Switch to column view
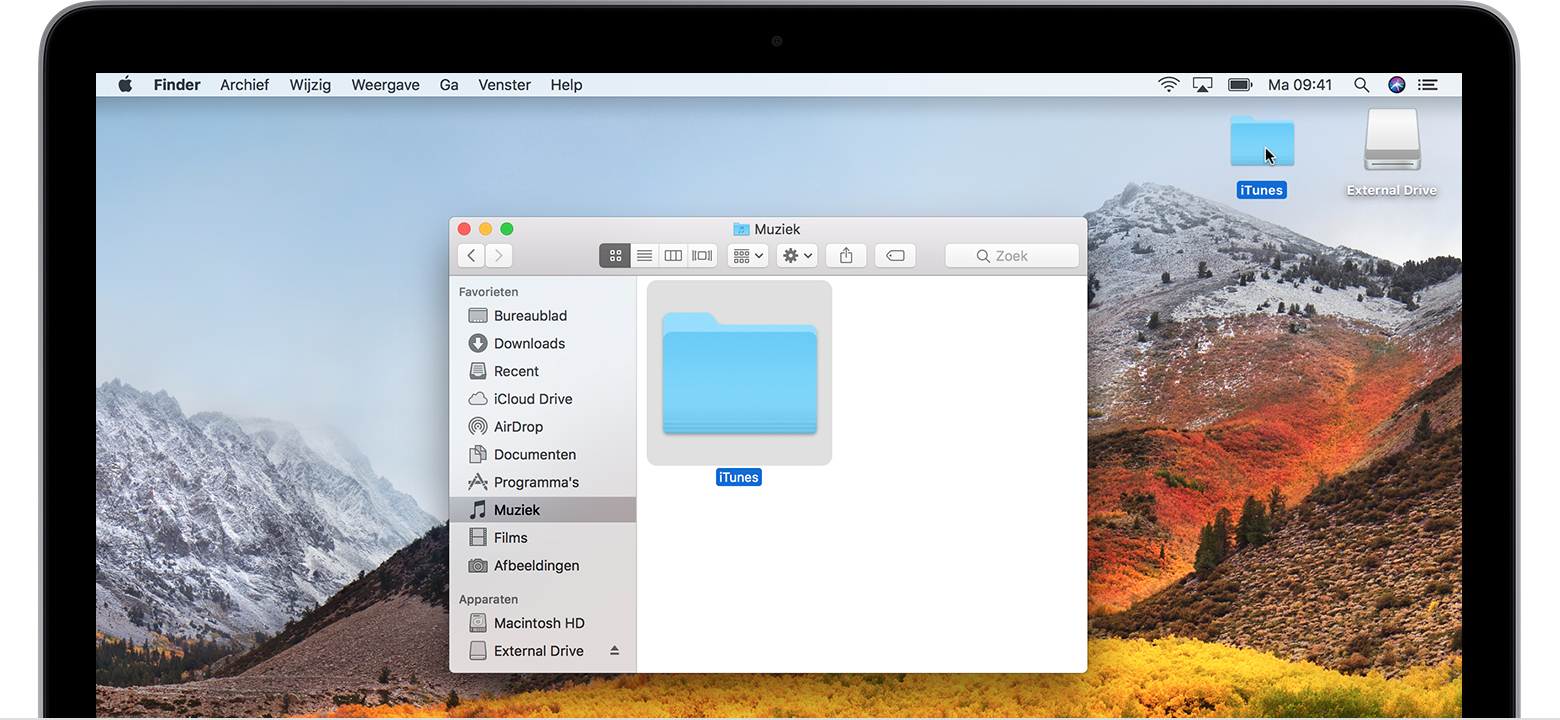Screen dimensions: 1560x720 point(673,256)
